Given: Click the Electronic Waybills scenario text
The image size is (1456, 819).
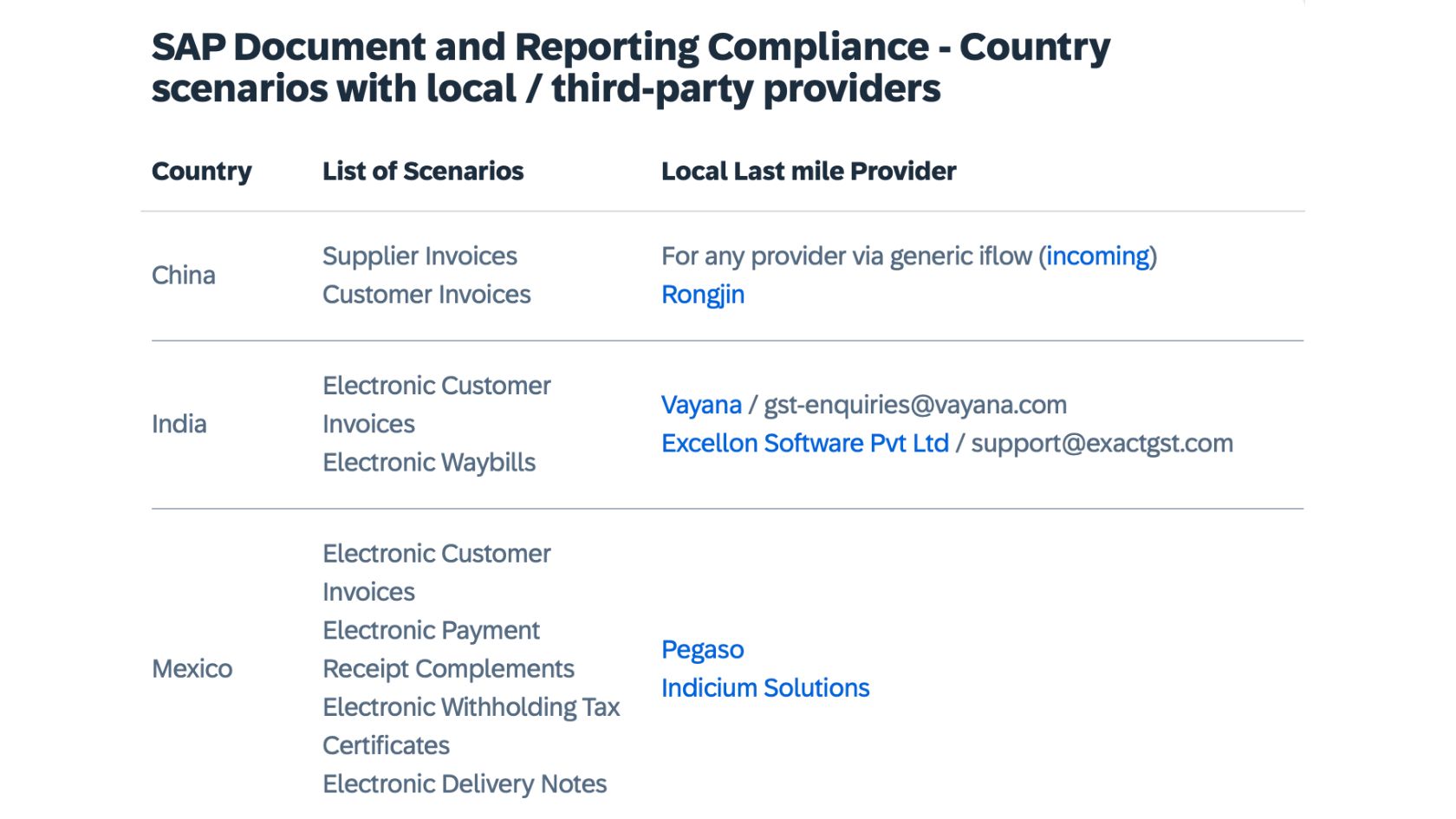Looking at the screenshot, I should [x=429, y=463].
